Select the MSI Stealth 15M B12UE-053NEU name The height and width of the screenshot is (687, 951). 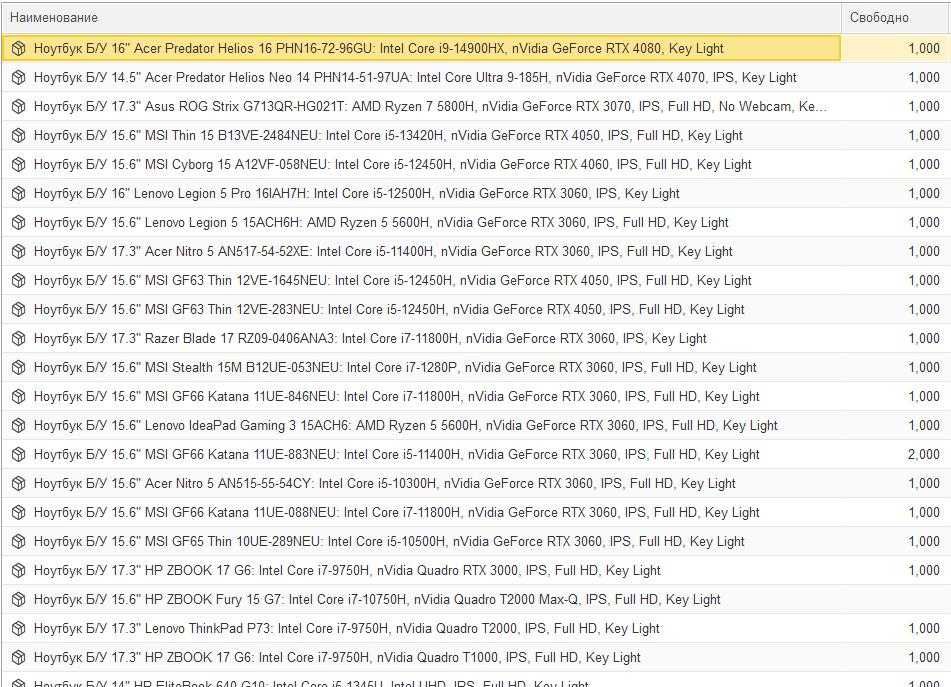pyautogui.click(x=395, y=367)
